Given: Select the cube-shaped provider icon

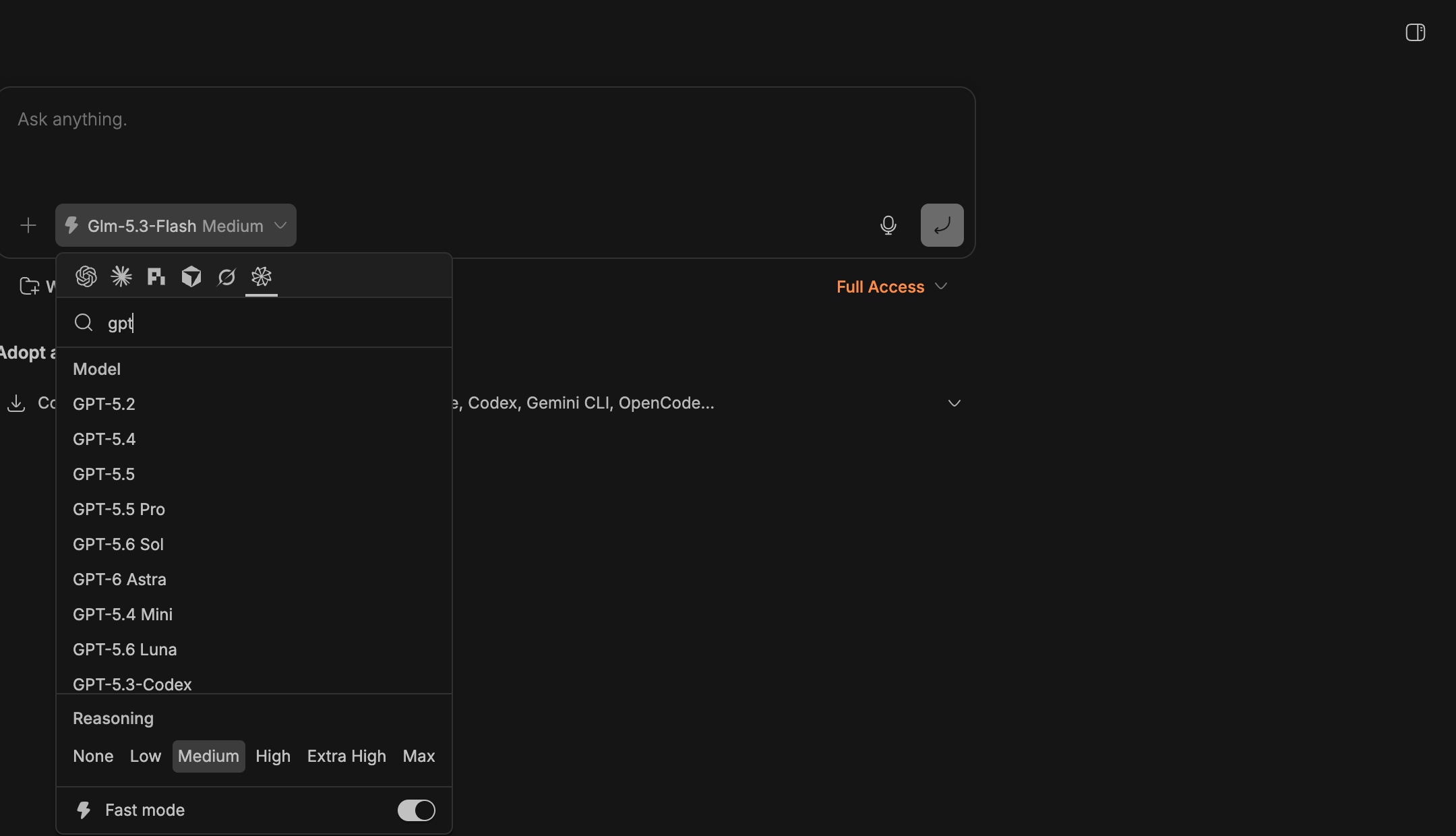Looking at the screenshot, I should [x=191, y=276].
